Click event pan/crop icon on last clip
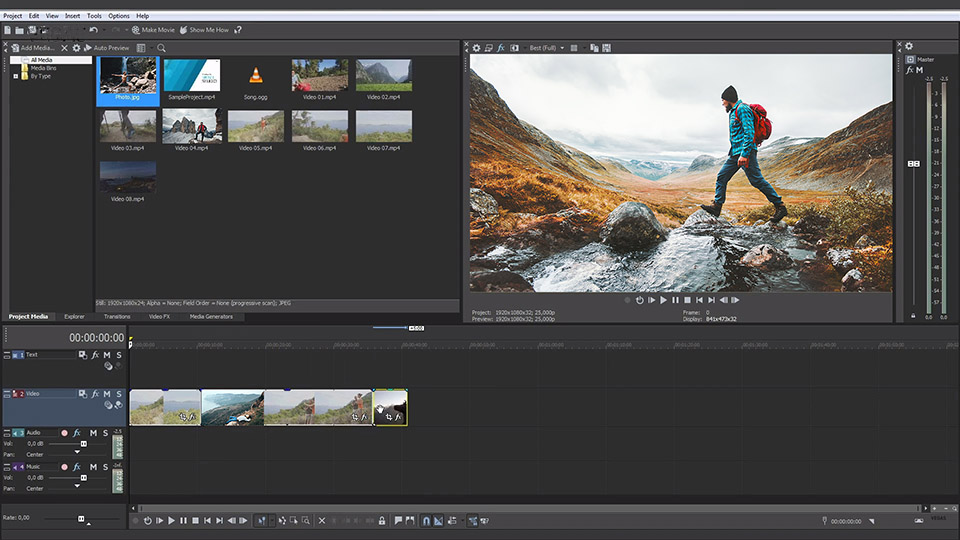The image size is (960, 540). click(x=389, y=417)
